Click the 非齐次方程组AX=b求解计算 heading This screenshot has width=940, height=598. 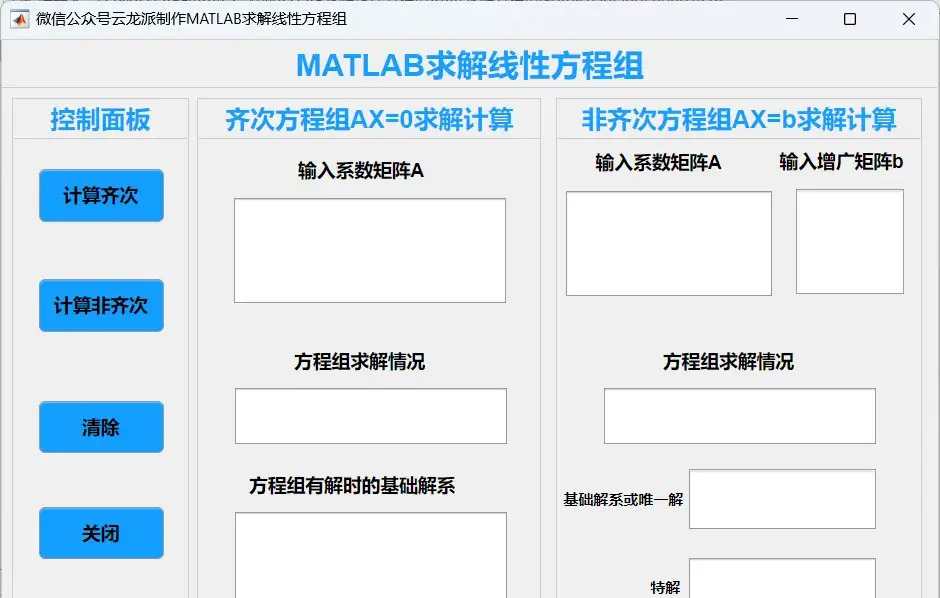[x=739, y=119]
